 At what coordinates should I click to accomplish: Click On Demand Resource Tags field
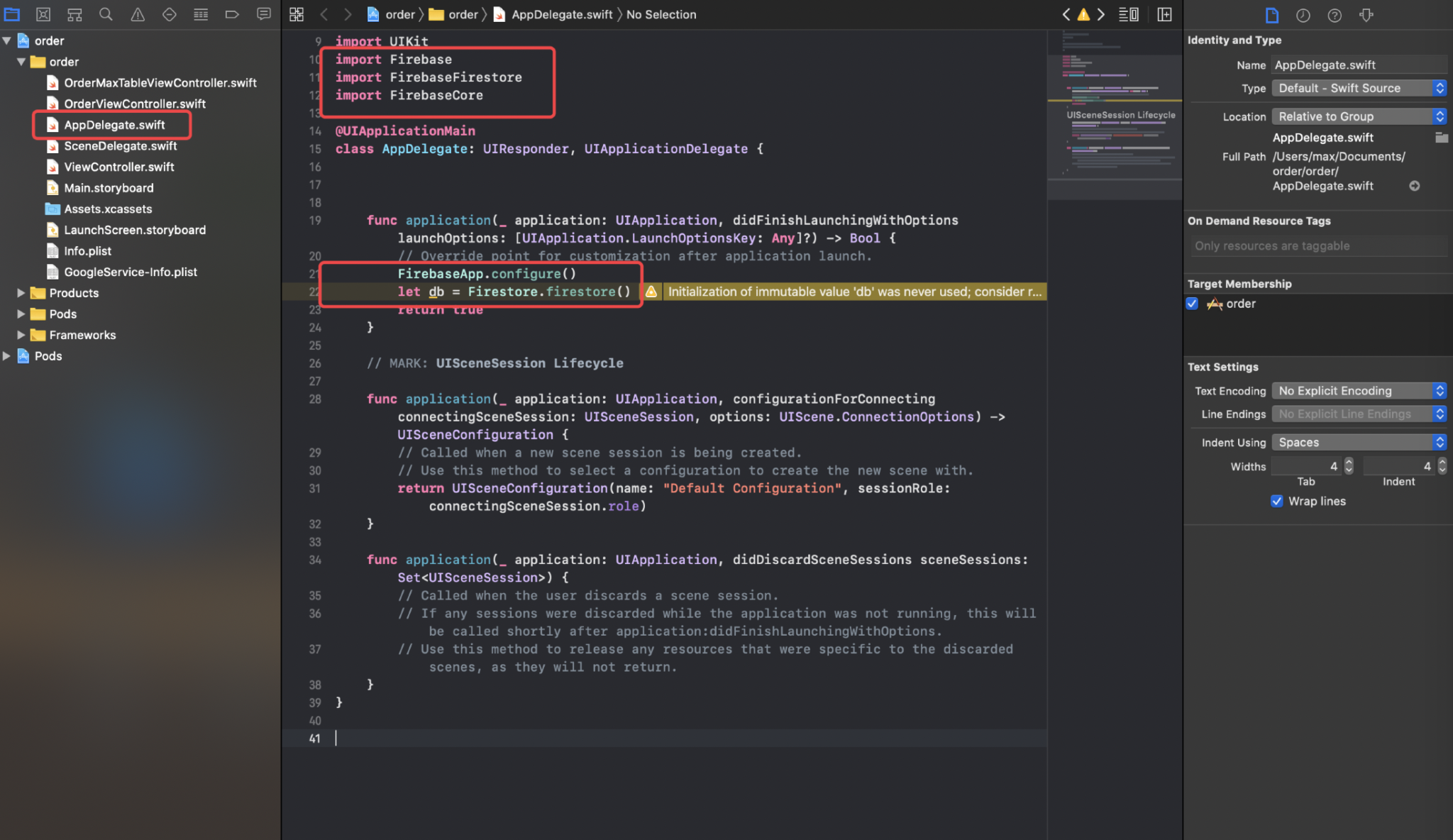(x=1319, y=245)
